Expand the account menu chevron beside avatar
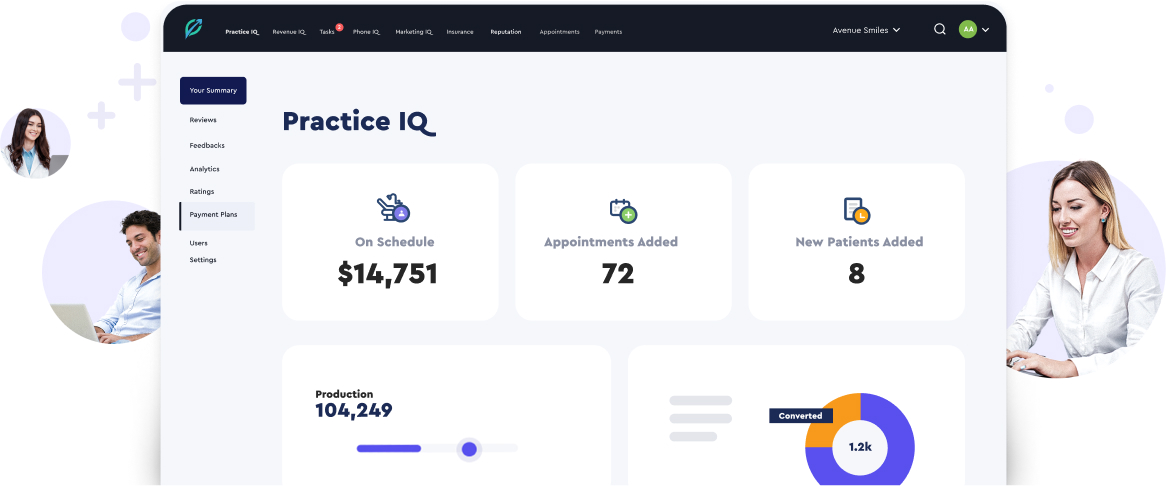 (985, 30)
